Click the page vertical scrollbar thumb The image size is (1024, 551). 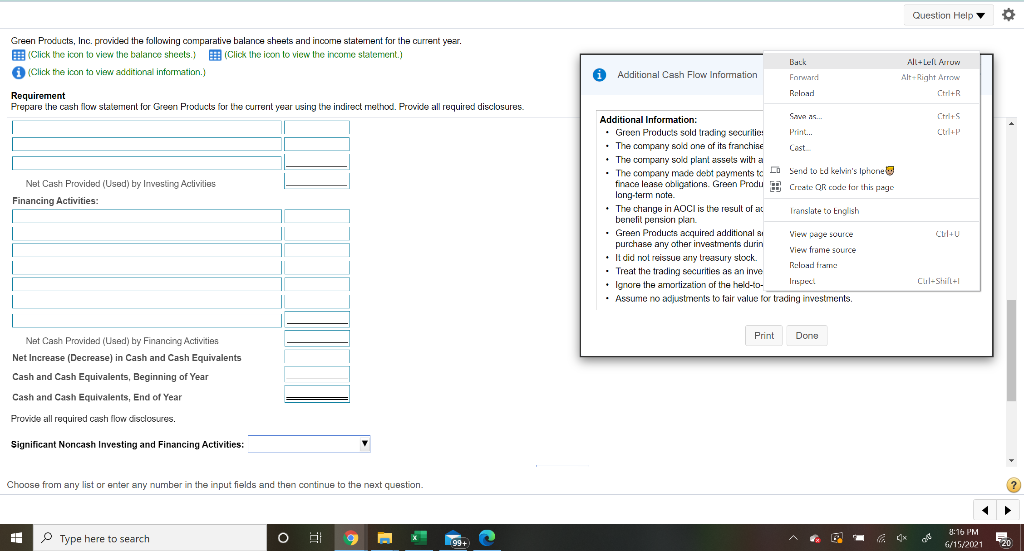[1012, 349]
